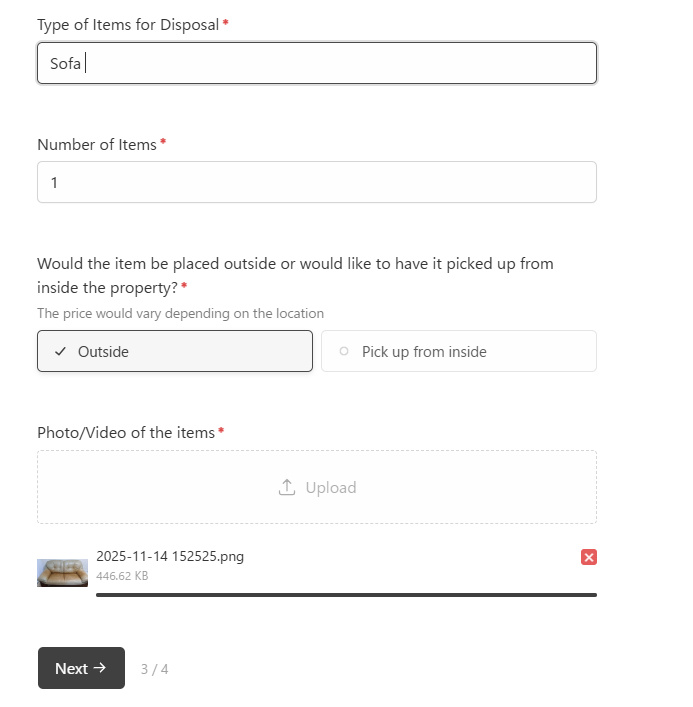The width and height of the screenshot is (693, 707).
Task: Click the arrow icon on Next button
Action: (99, 668)
